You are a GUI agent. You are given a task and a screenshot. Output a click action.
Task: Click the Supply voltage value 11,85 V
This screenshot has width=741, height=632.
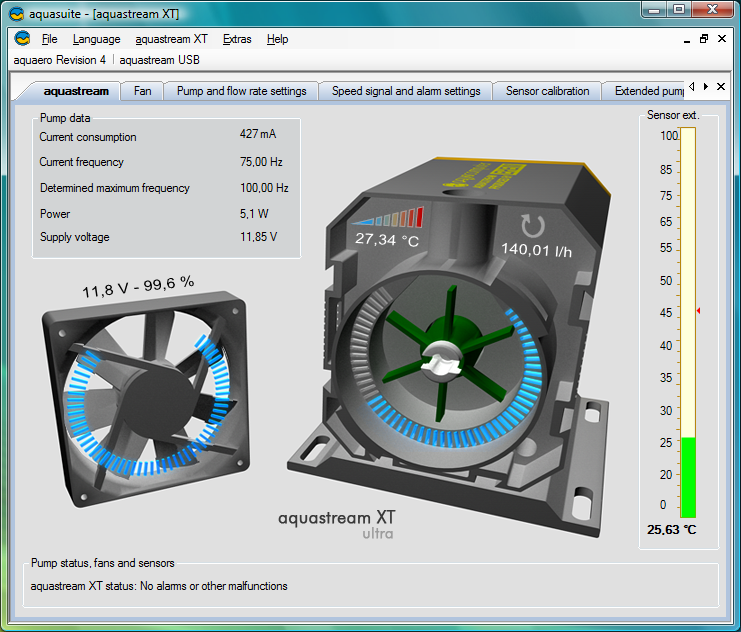258,237
